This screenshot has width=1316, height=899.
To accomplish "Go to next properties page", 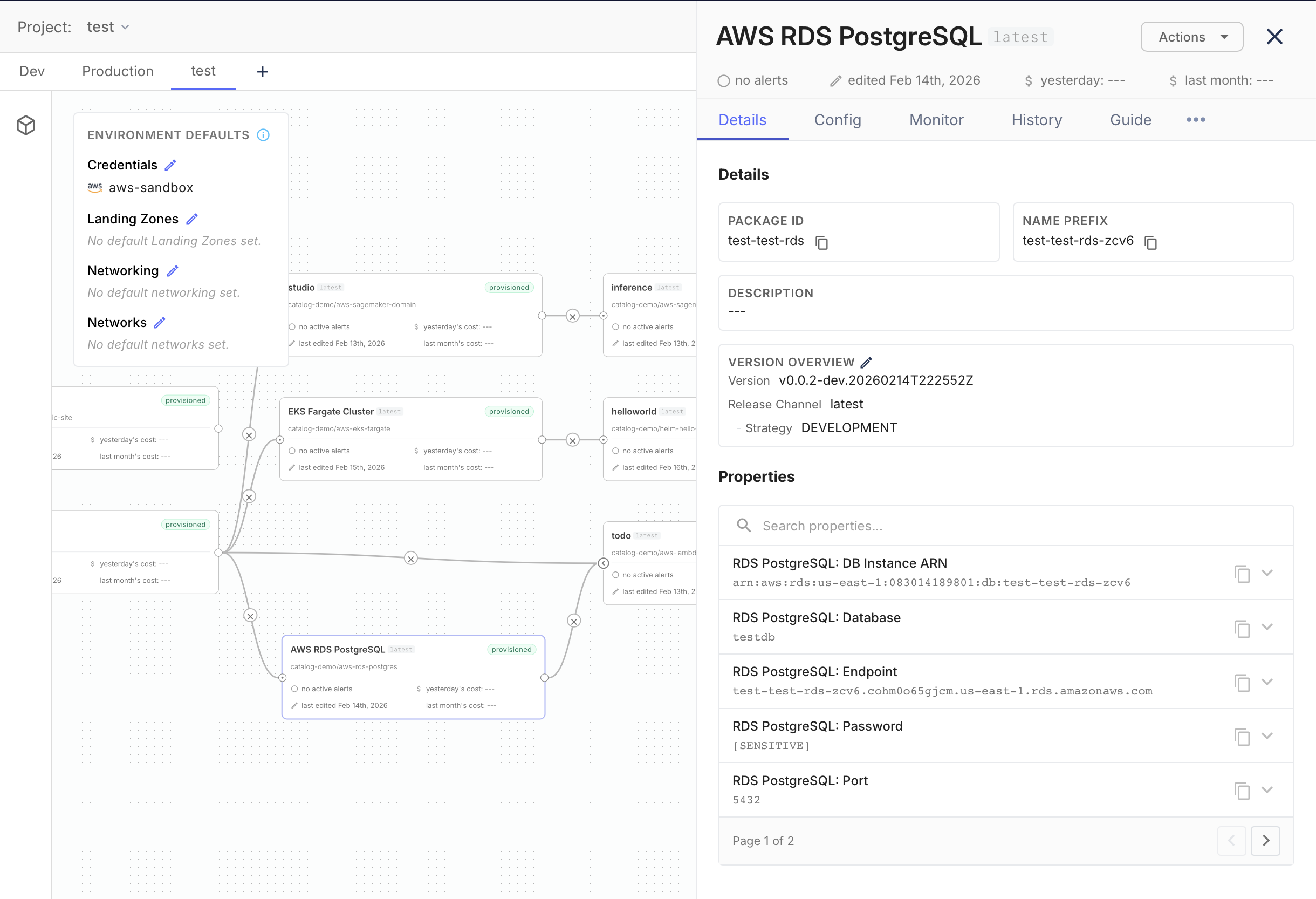I will pyautogui.click(x=1266, y=841).
